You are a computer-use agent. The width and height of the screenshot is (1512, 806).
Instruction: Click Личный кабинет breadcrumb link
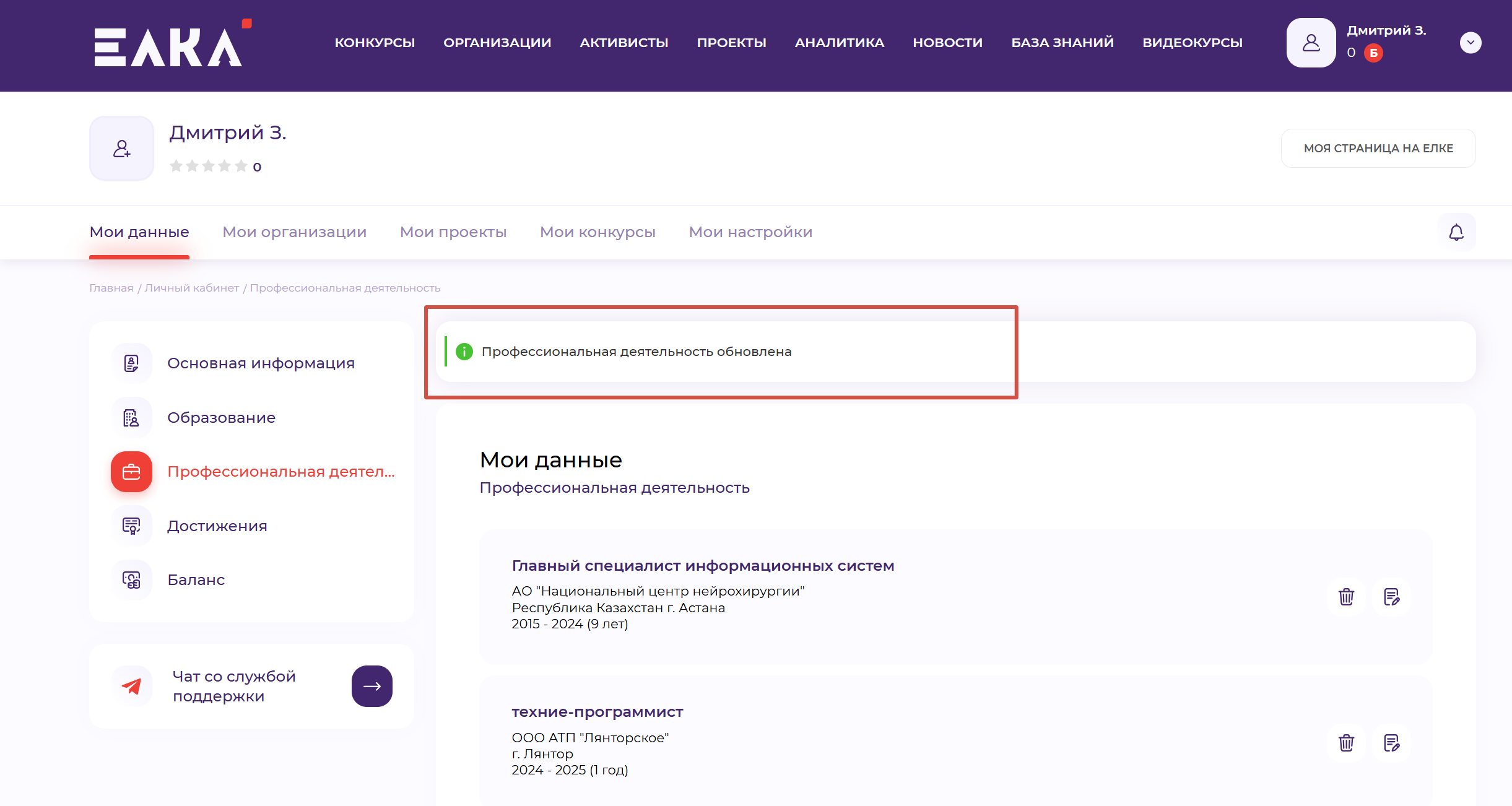tap(191, 288)
